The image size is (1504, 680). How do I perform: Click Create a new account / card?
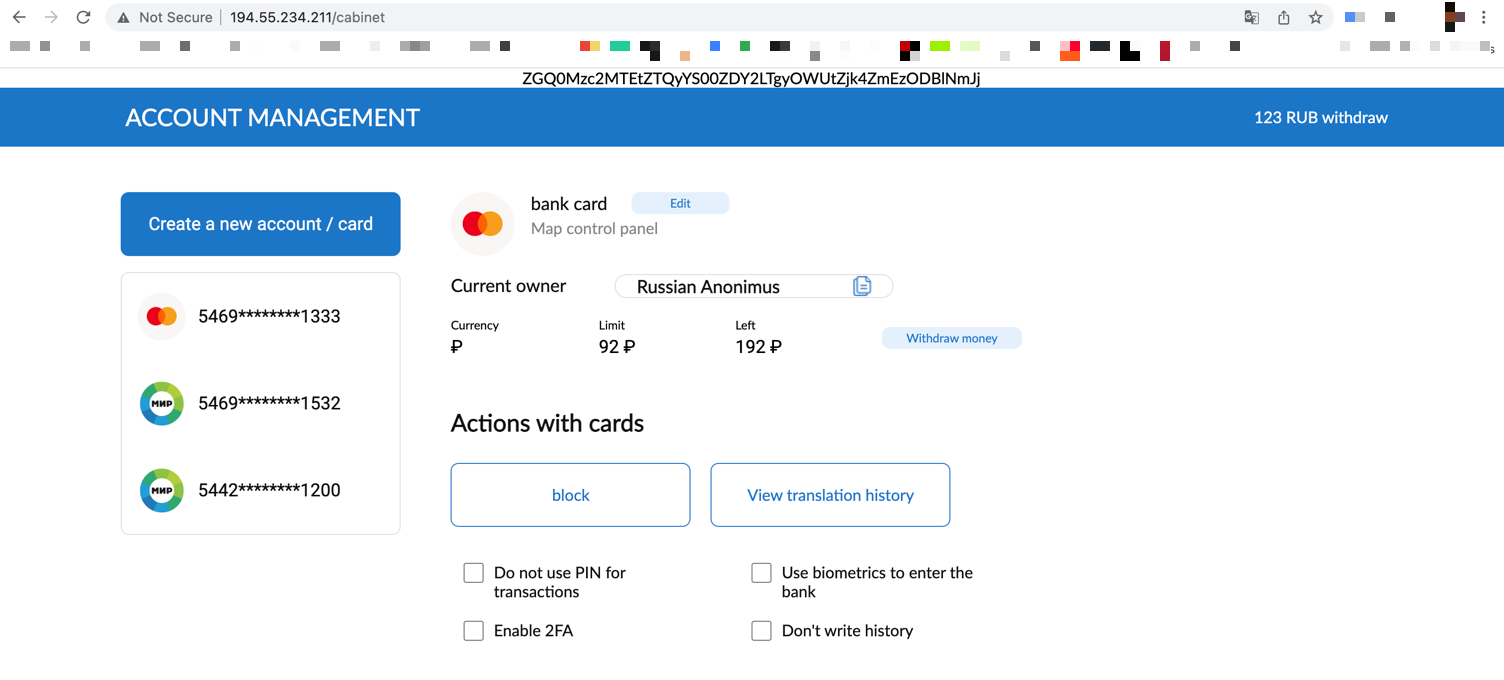coord(261,224)
